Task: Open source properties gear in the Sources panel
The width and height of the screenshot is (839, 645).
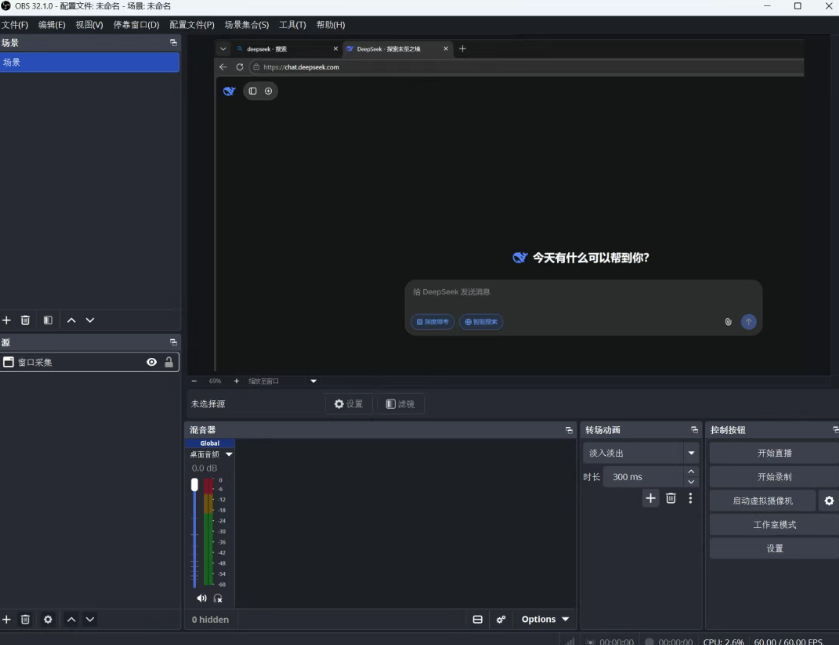Action: (x=48, y=619)
